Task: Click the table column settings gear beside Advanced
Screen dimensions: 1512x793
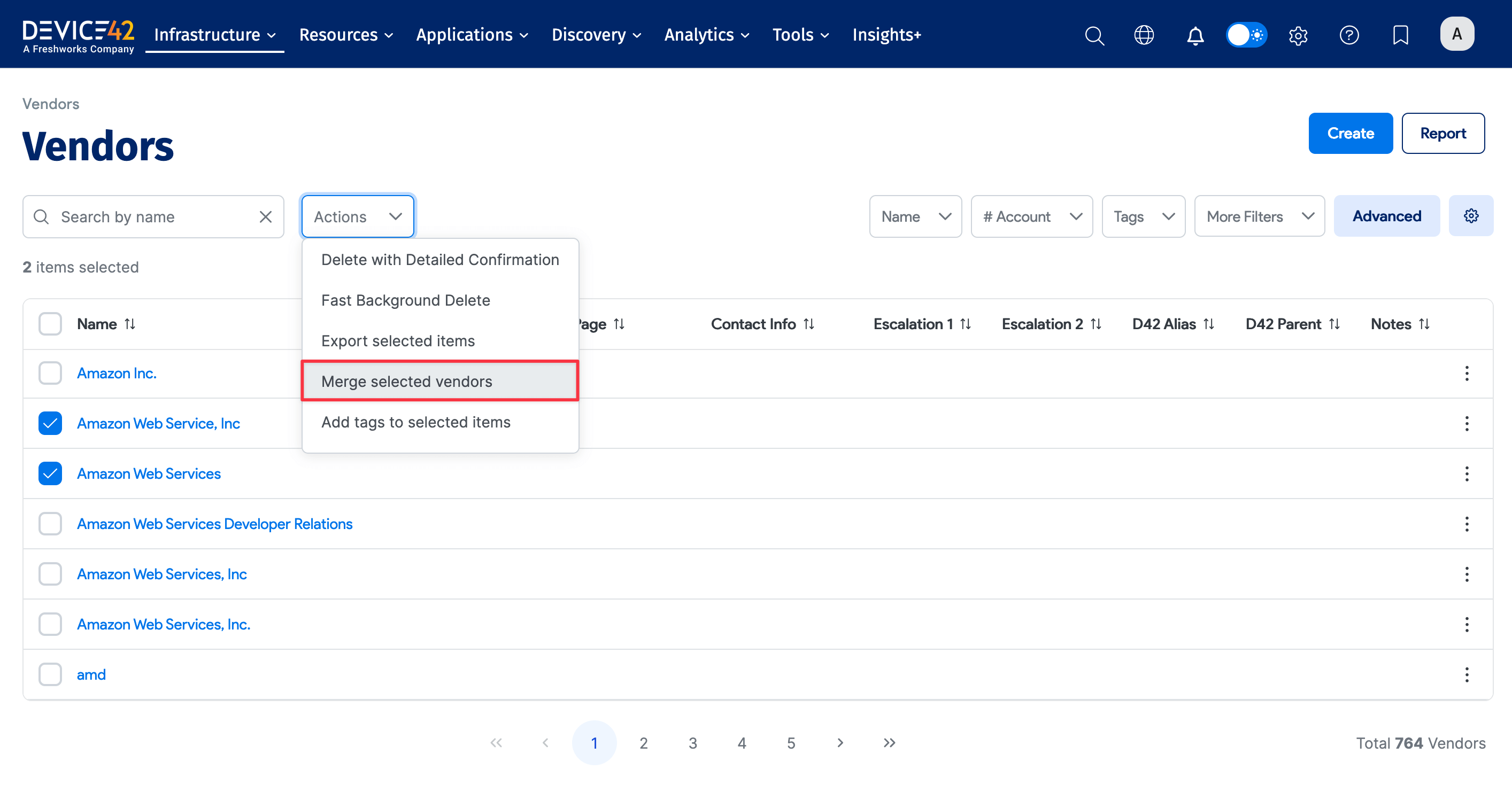Action: click(x=1471, y=215)
